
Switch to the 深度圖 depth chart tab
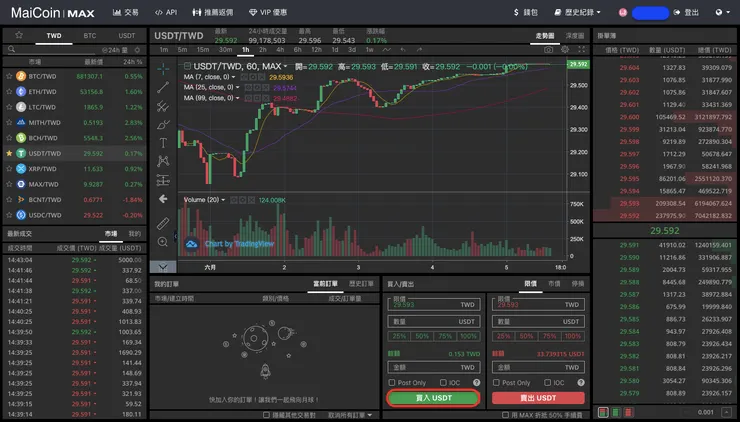575,35
